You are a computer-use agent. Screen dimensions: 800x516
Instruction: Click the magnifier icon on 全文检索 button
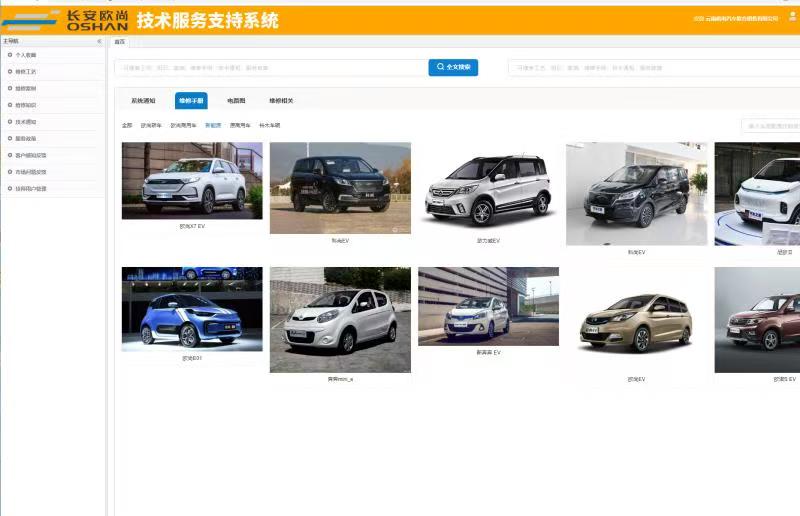pos(441,67)
